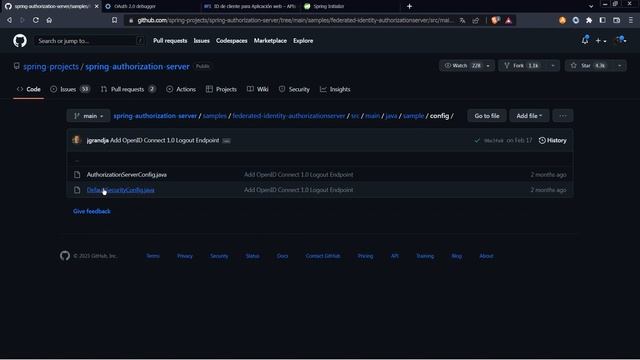The image size is (640, 360).
Task: Open the Add file dropdown
Action: (529, 116)
